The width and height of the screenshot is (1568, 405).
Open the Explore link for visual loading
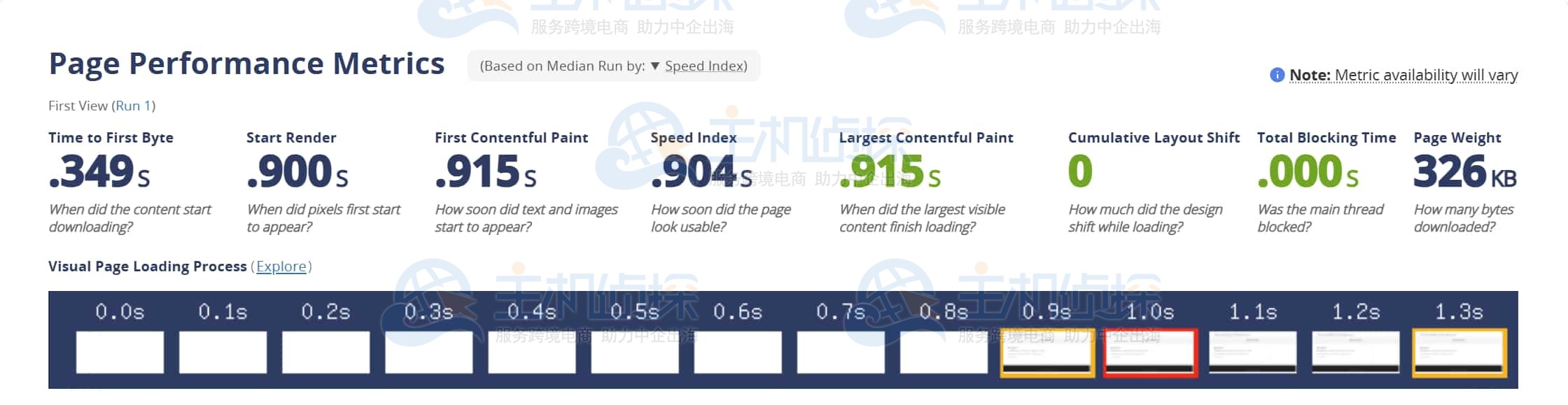[x=281, y=267]
